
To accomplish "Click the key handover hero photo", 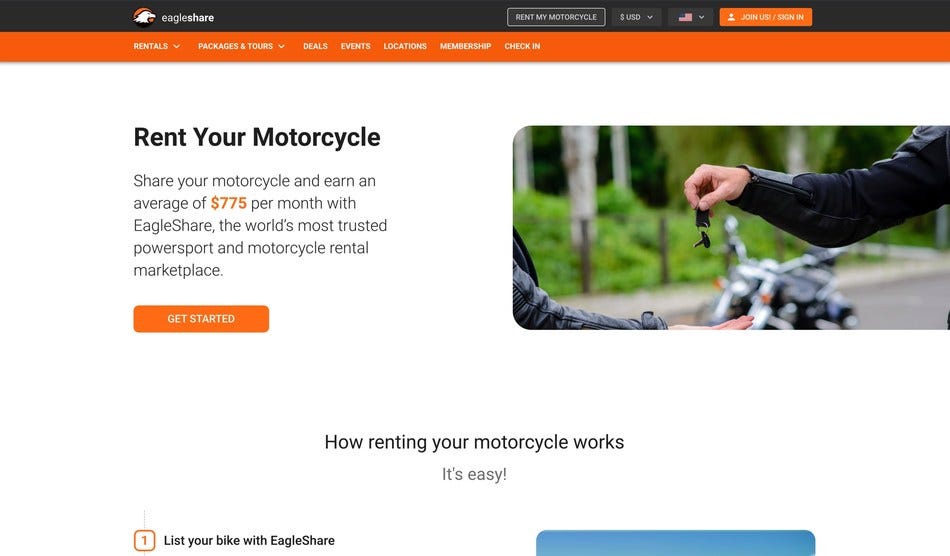I will (x=731, y=228).
